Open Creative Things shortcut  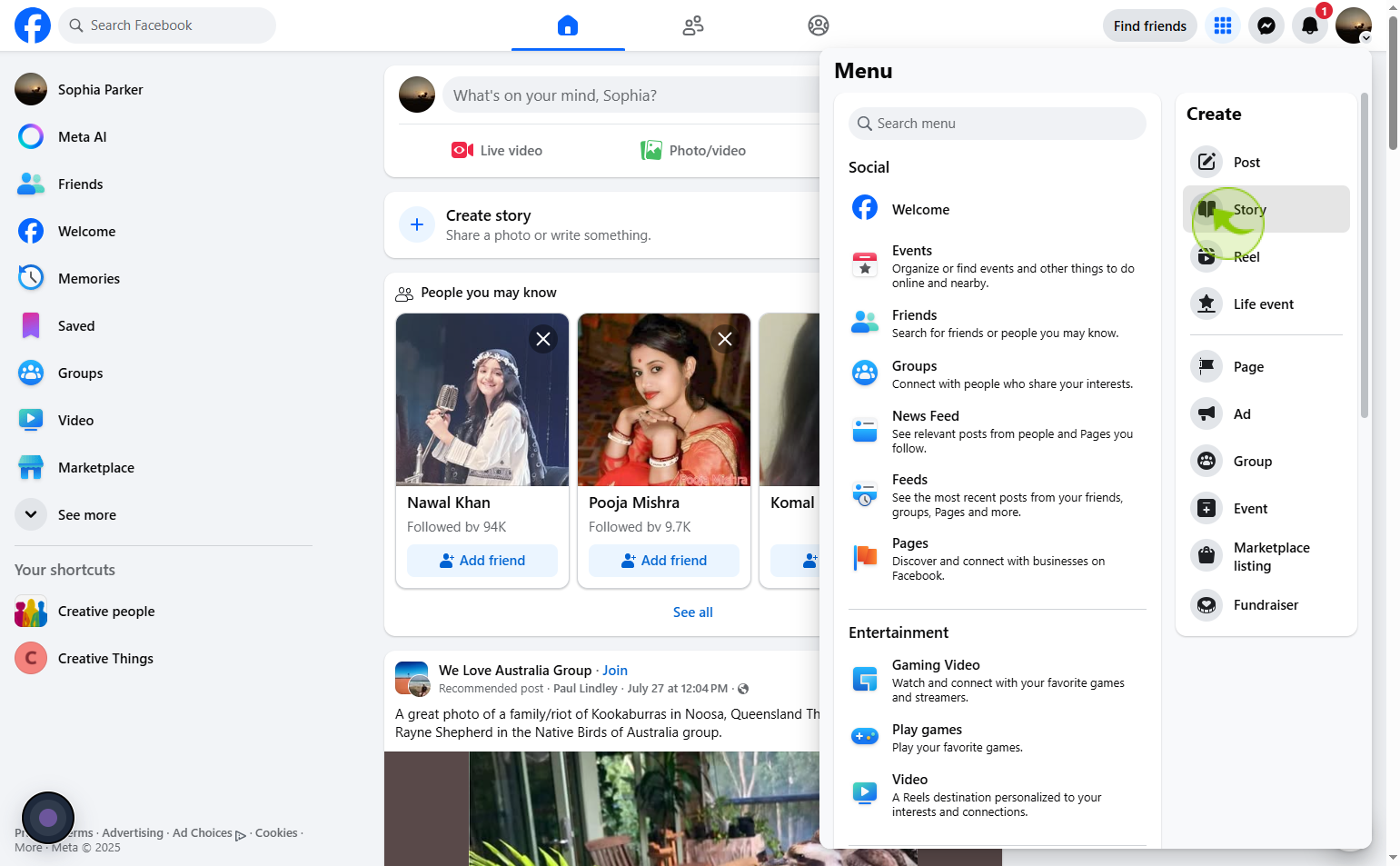pyautogui.click(x=164, y=659)
